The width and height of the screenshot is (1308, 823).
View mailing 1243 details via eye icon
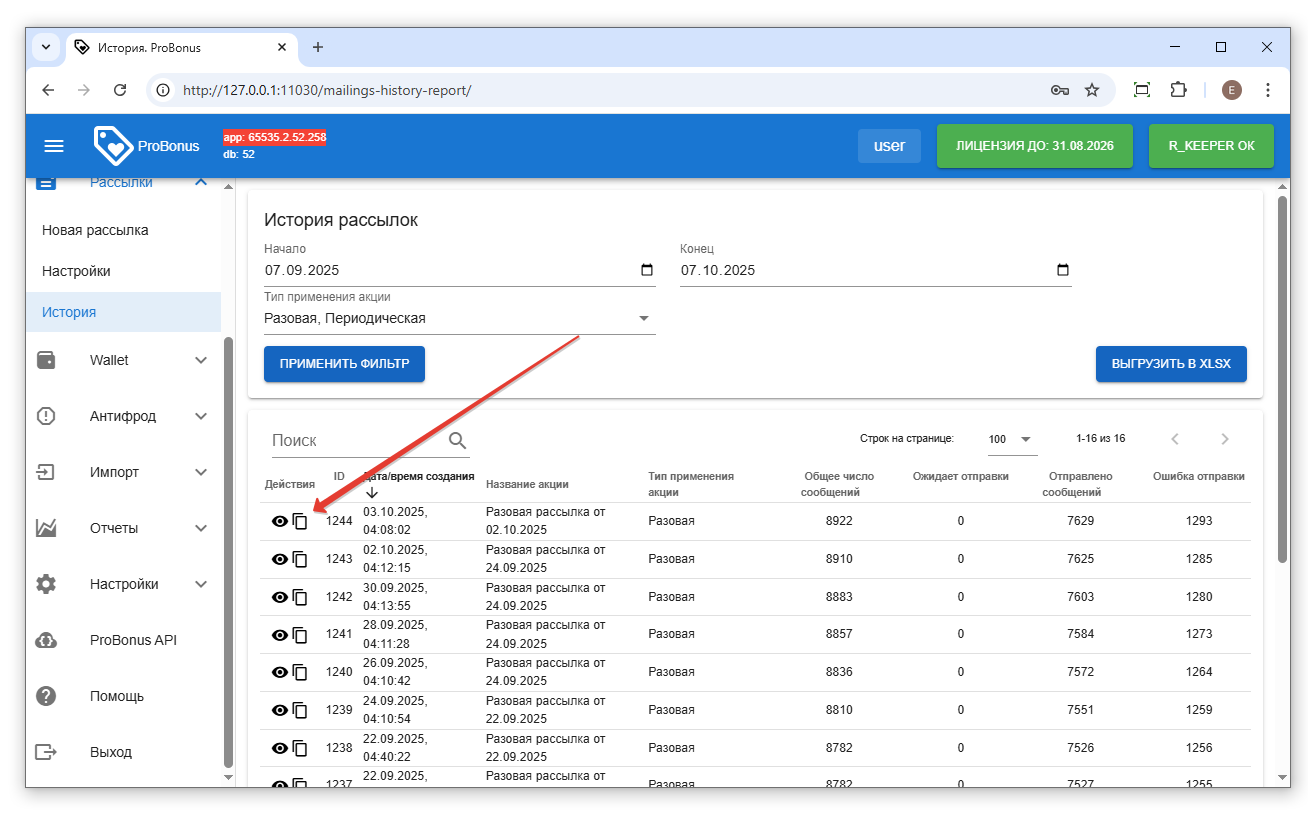pos(280,559)
